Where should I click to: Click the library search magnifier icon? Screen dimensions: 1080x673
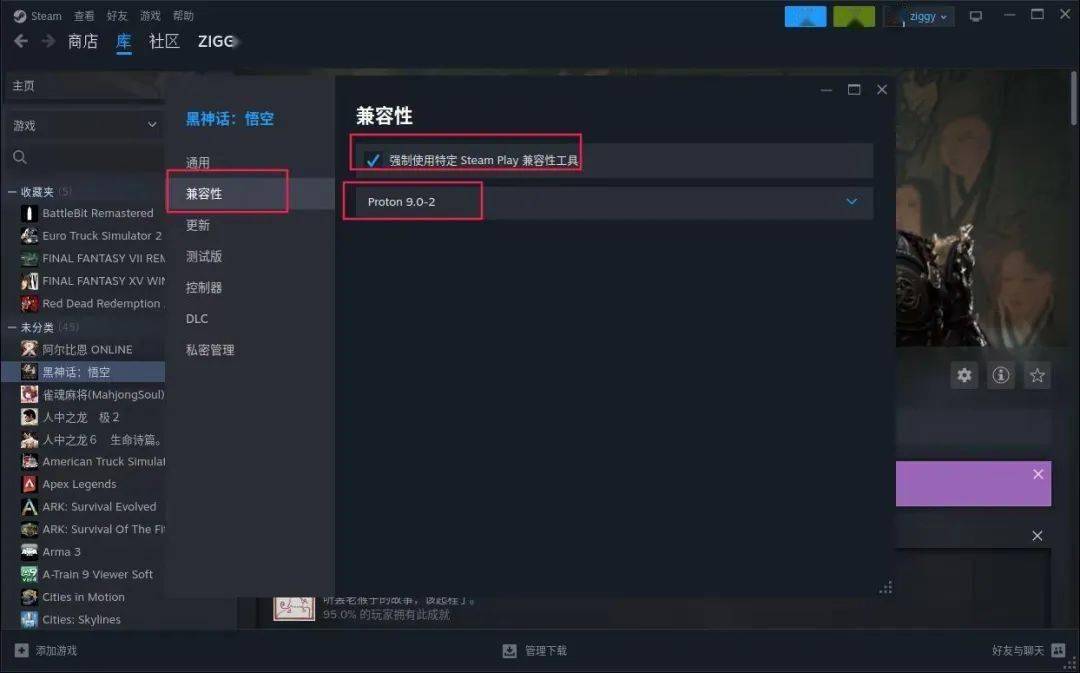tap(20, 158)
